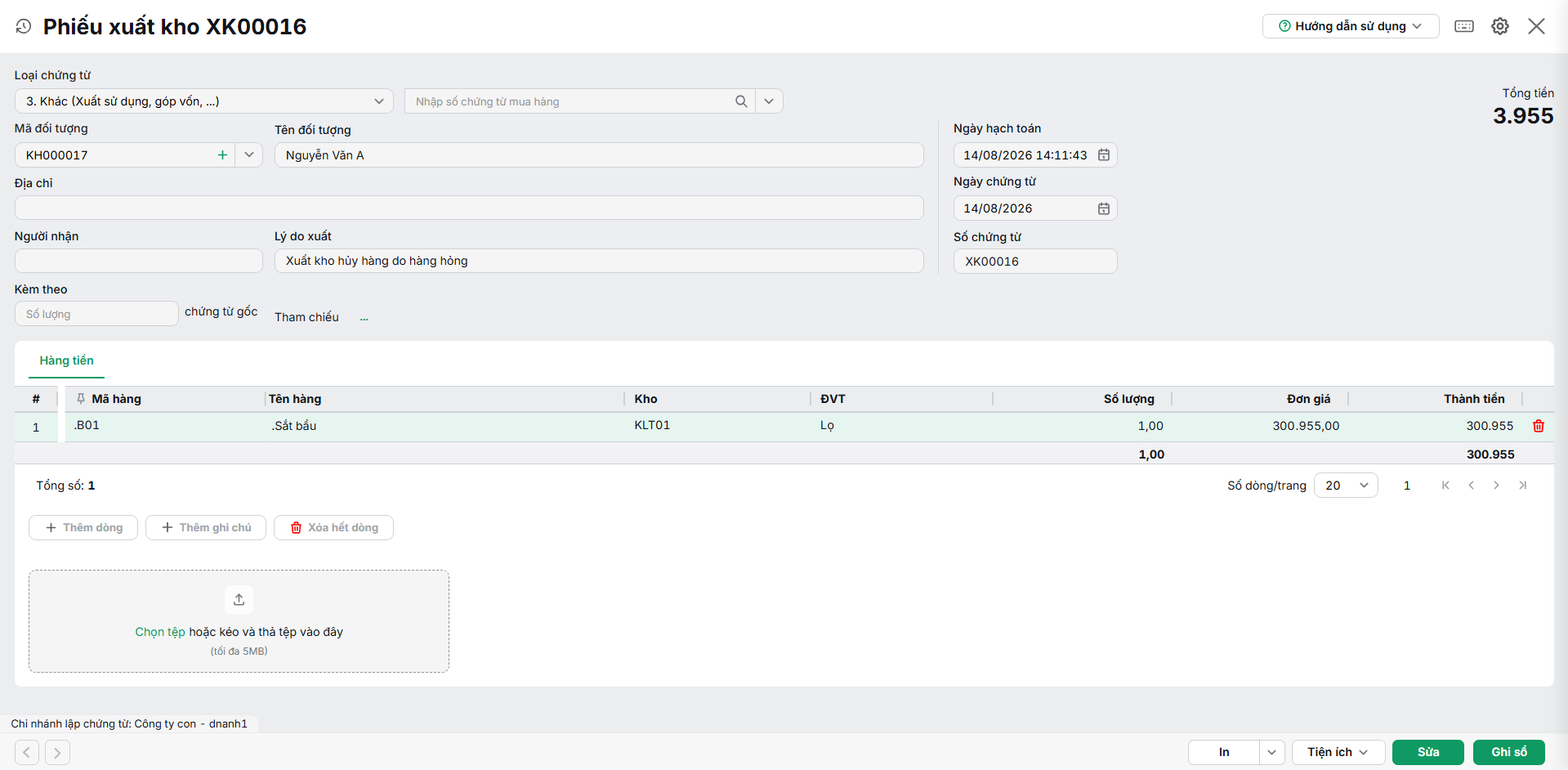Click the pin icon next to Mã hàng
Viewport: 1568px width, 770px height.
81,399
